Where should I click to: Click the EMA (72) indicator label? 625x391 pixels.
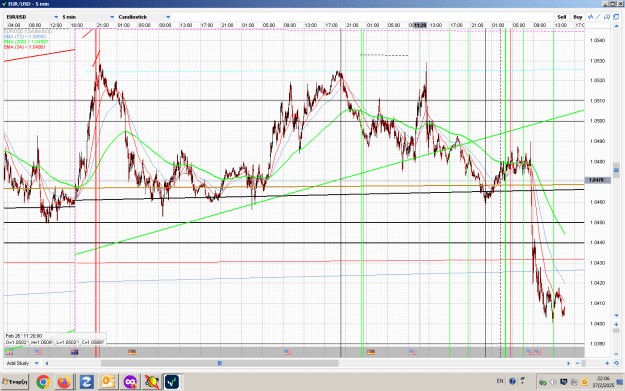tap(25, 37)
